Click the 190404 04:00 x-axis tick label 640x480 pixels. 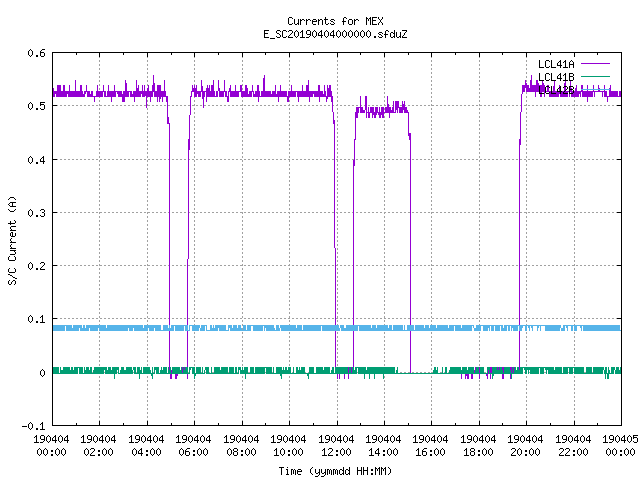point(146,446)
